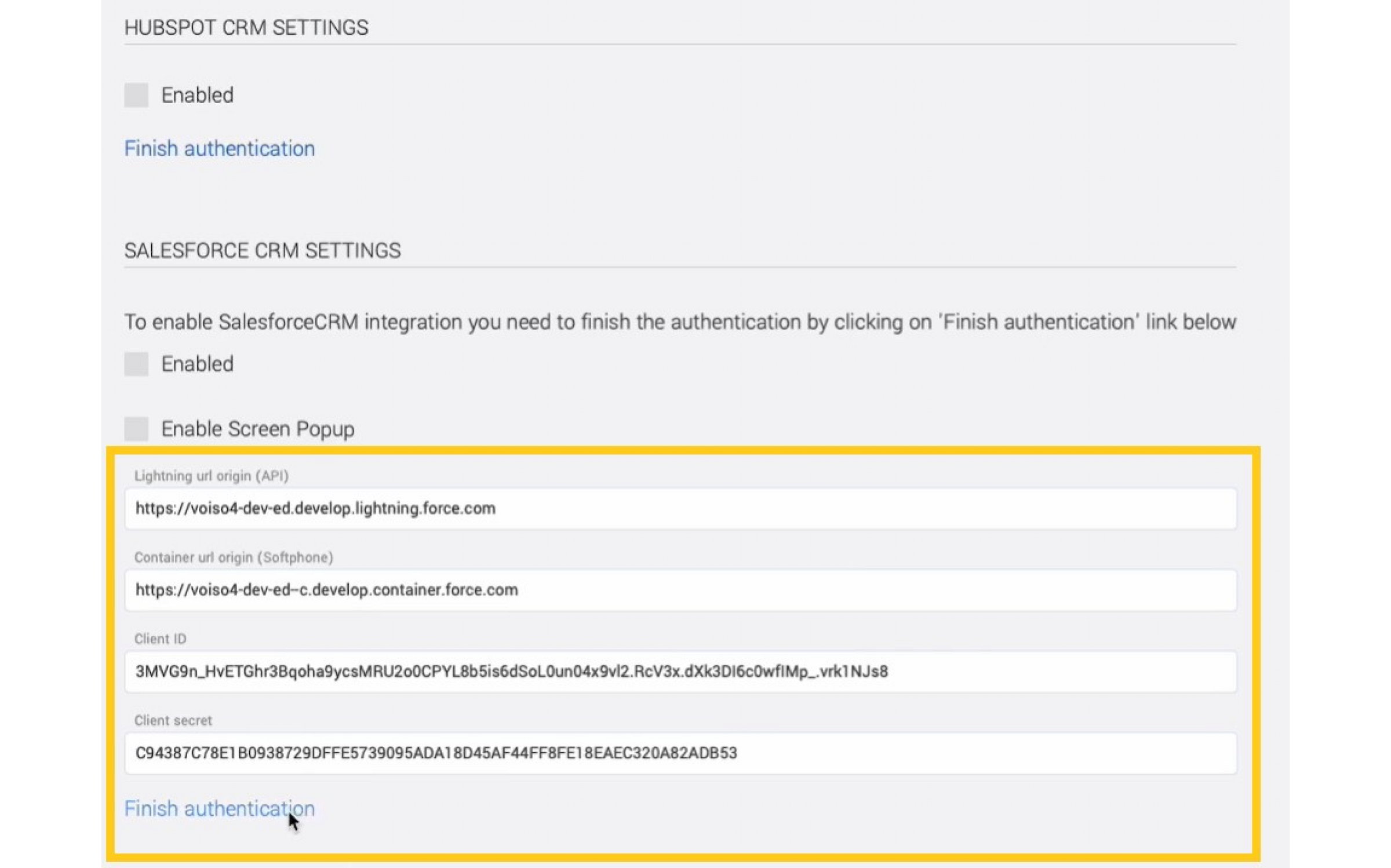The width and height of the screenshot is (1391, 868).
Task: Click the SALESFORCE CRM SETTINGS heading
Action: coord(263,250)
